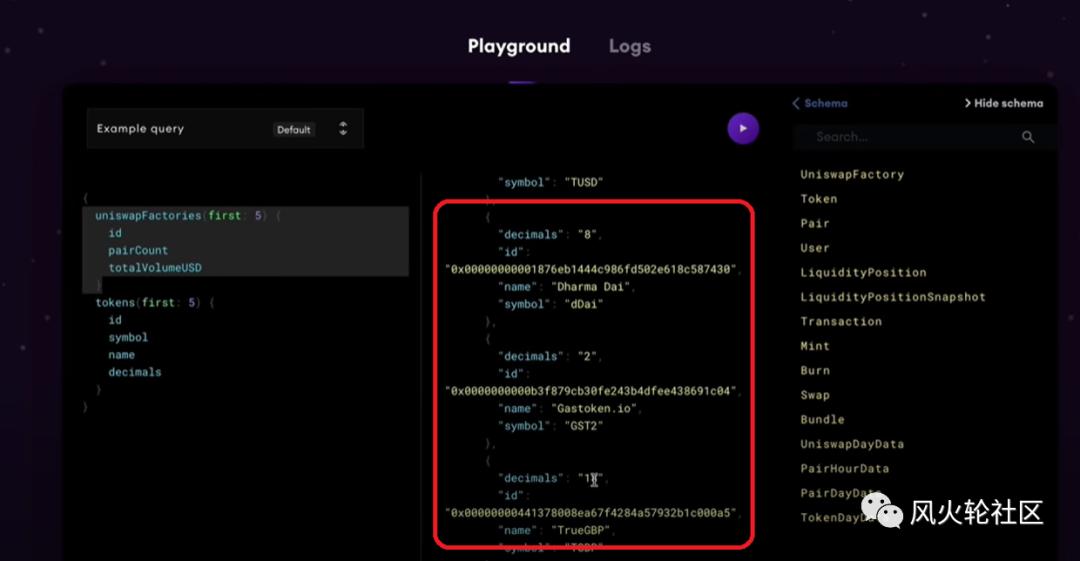The width and height of the screenshot is (1080, 561).
Task: Click the Dharma Dai token id address
Action: coord(593,269)
